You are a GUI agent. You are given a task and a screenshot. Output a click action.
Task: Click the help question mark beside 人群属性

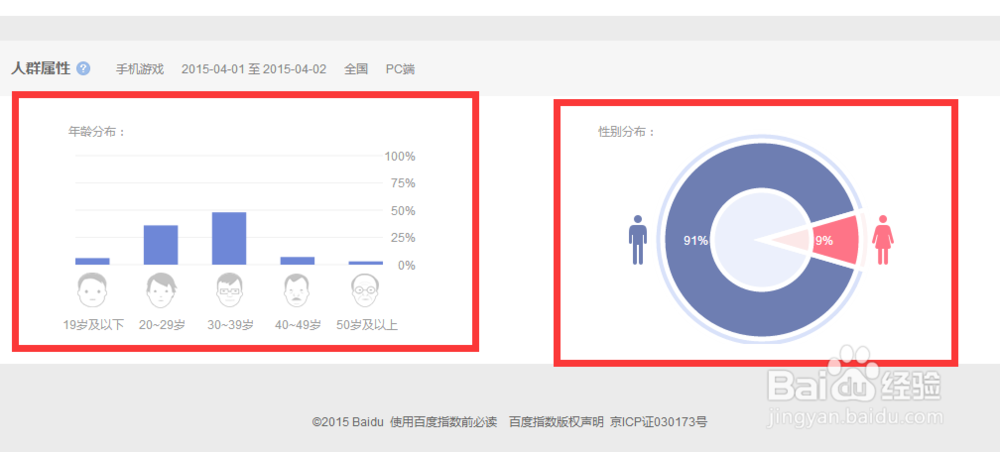tap(84, 68)
